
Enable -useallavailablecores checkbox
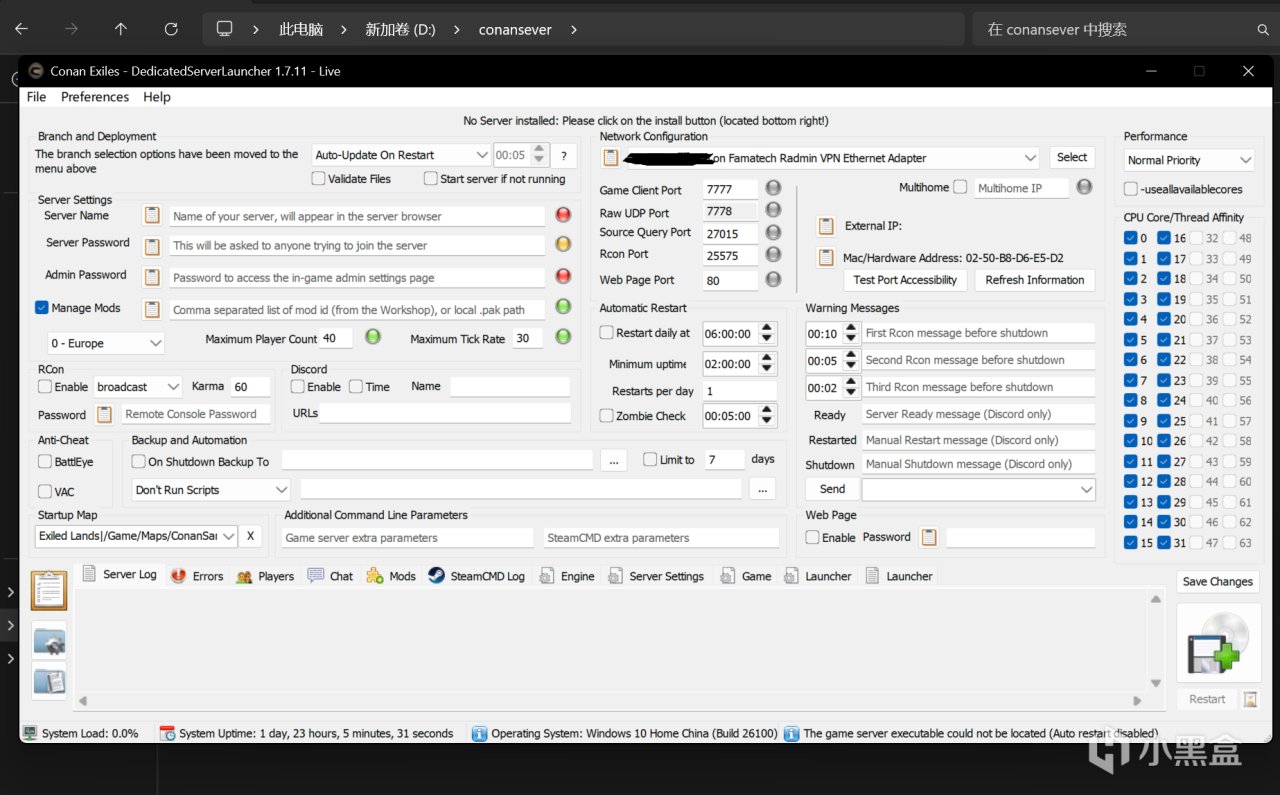click(x=1131, y=189)
